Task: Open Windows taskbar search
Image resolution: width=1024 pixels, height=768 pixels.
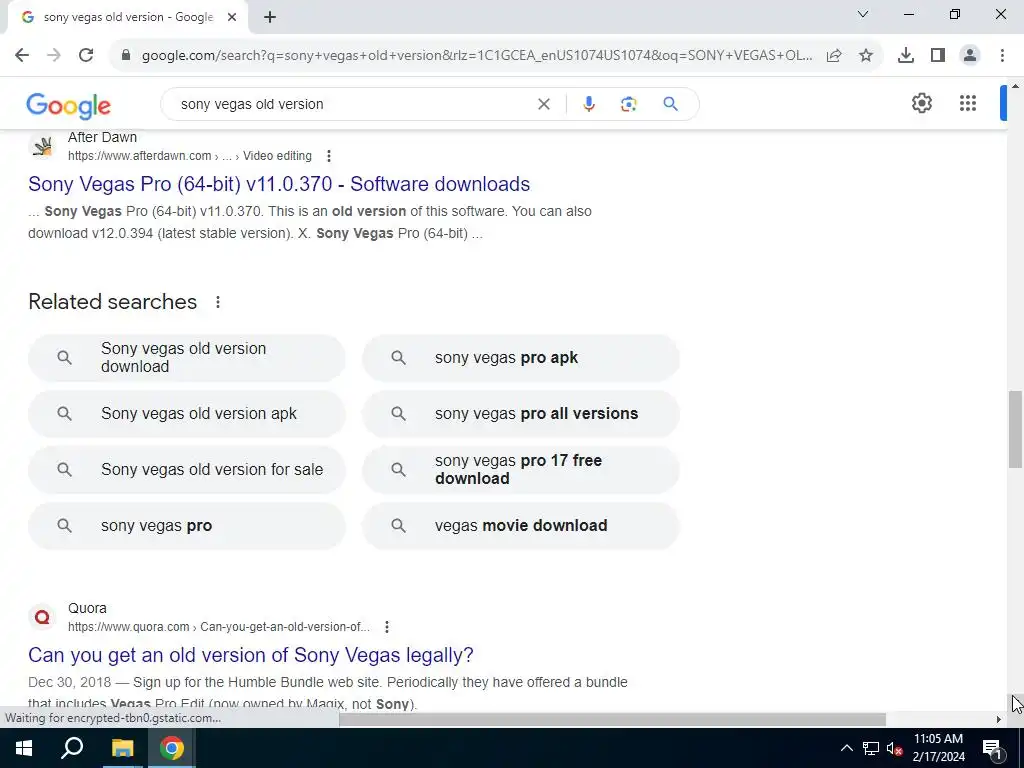Action: 72,748
